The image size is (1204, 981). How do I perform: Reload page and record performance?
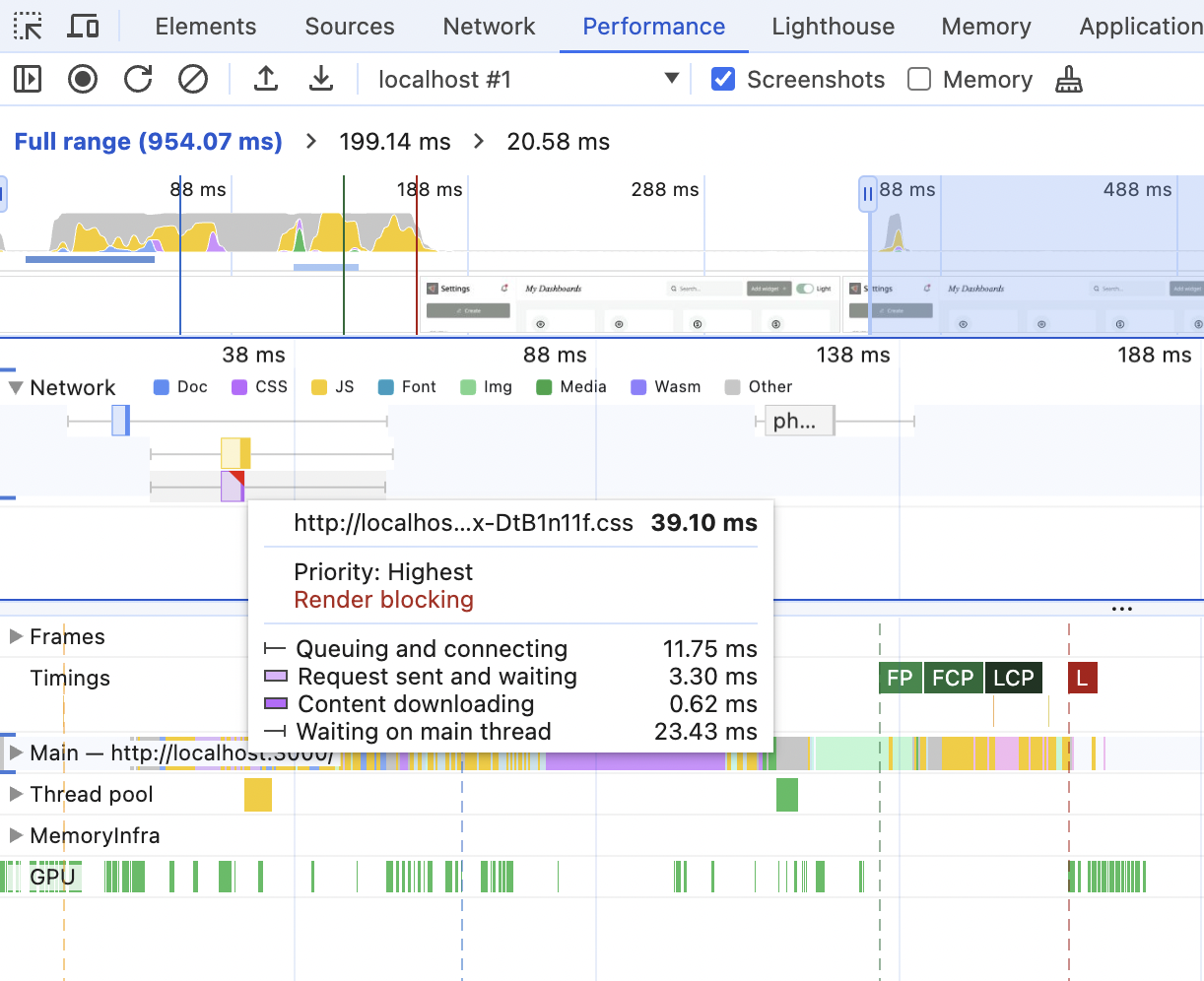click(x=137, y=79)
